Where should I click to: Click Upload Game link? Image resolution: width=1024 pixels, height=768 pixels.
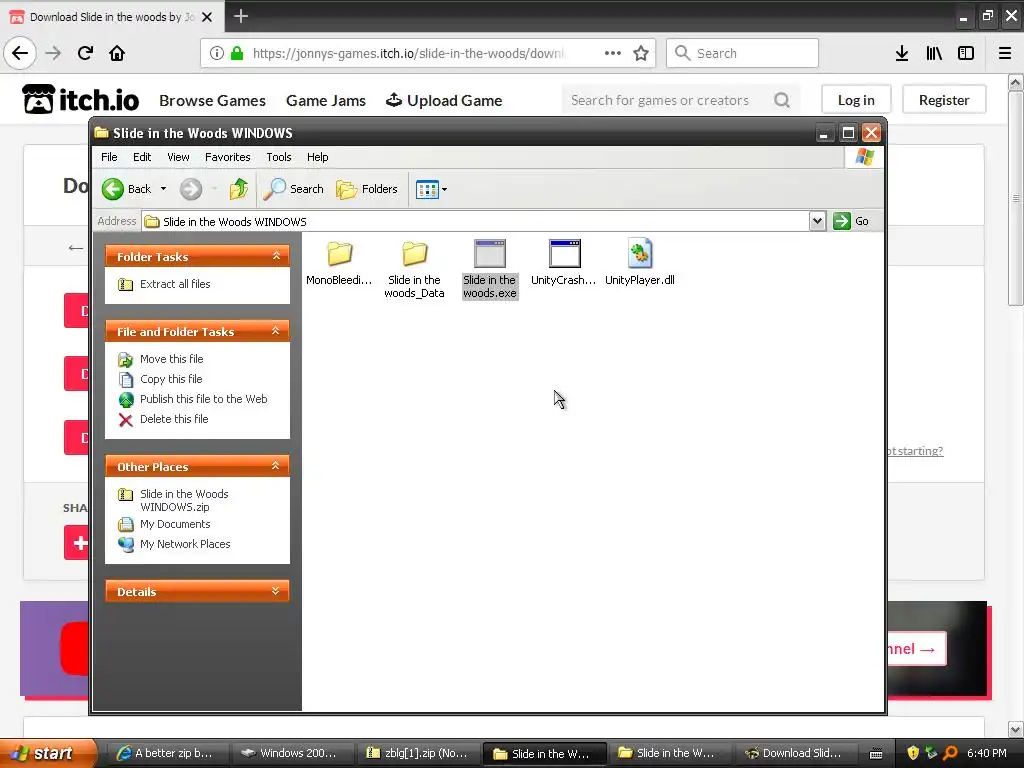coord(444,101)
